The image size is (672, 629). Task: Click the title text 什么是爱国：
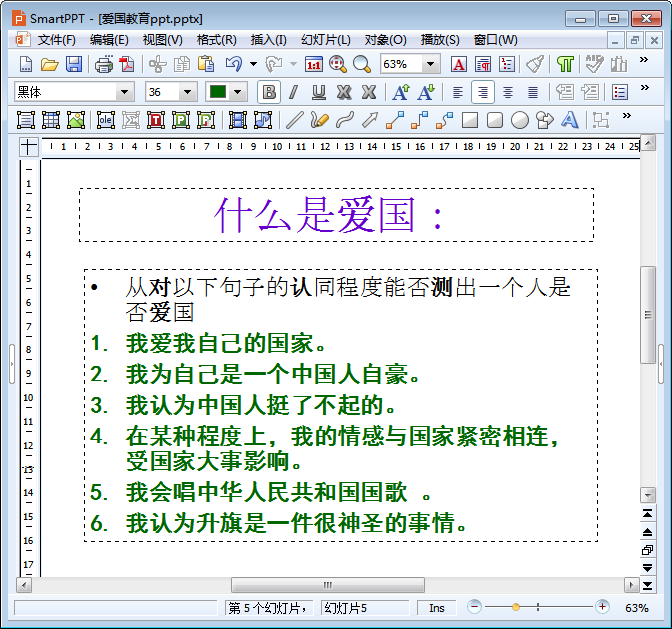(328, 214)
